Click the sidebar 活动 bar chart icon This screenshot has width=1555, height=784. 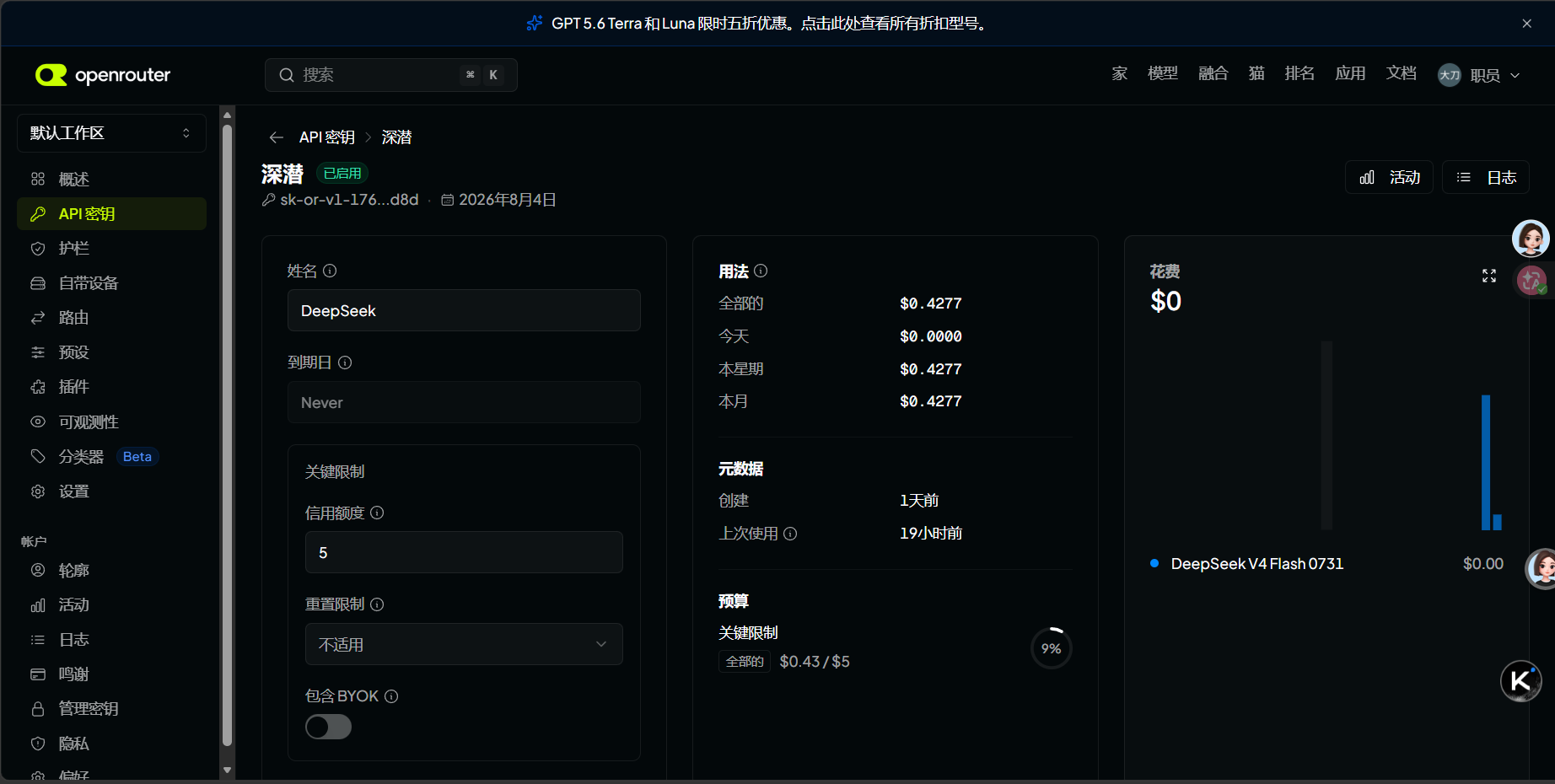click(x=38, y=605)
